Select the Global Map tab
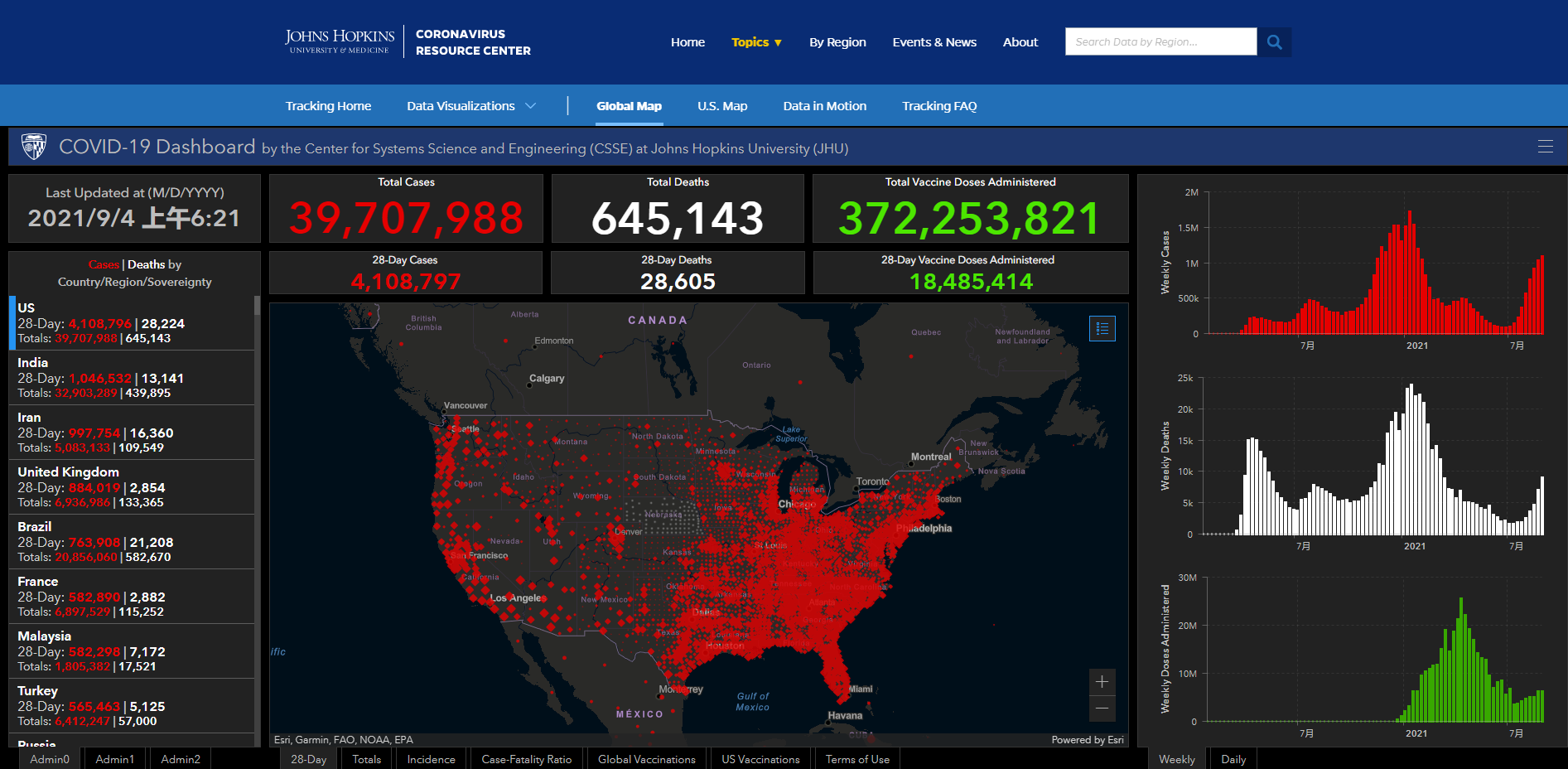 629,106
